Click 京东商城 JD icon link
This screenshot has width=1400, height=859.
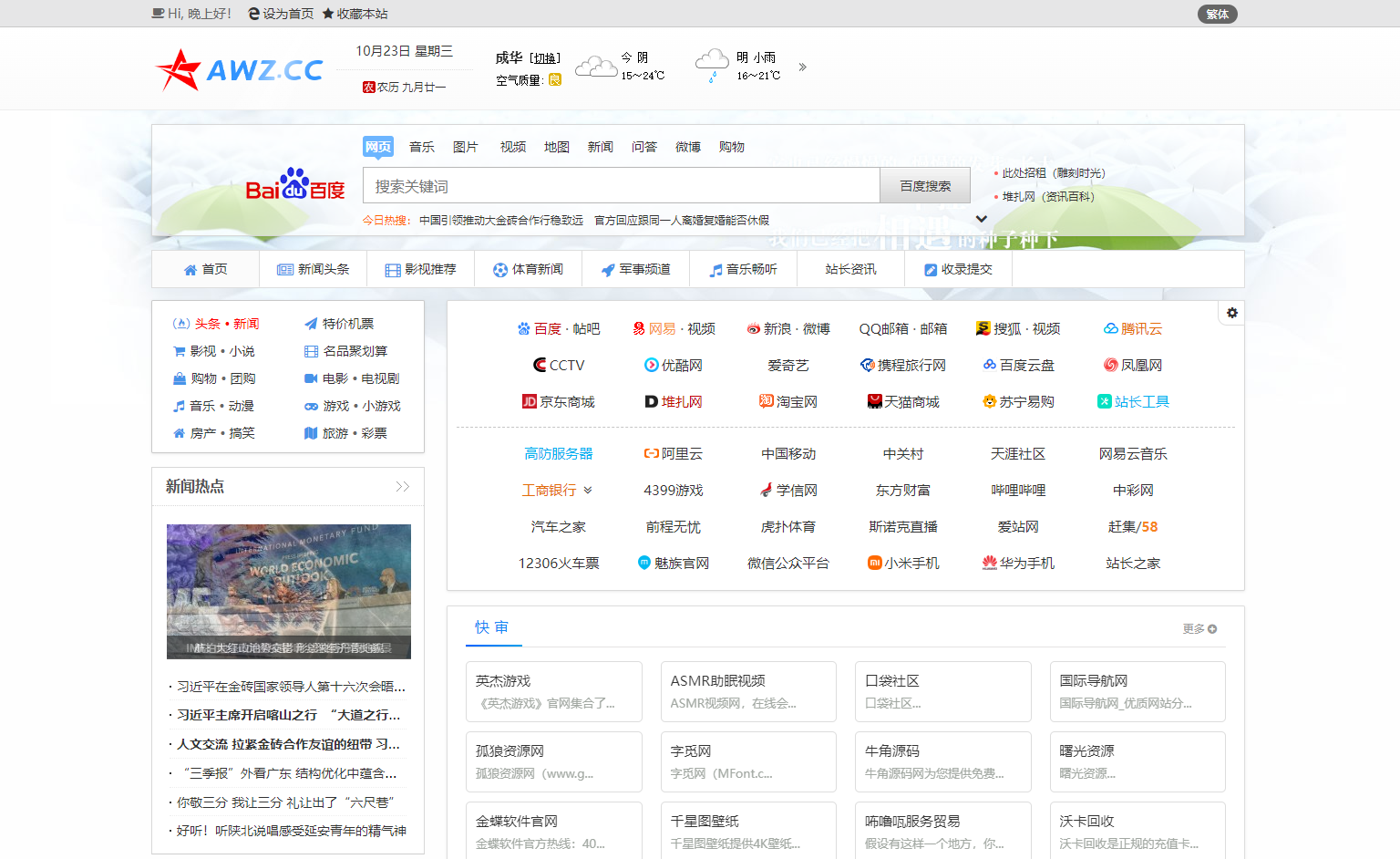coord(529,401)
